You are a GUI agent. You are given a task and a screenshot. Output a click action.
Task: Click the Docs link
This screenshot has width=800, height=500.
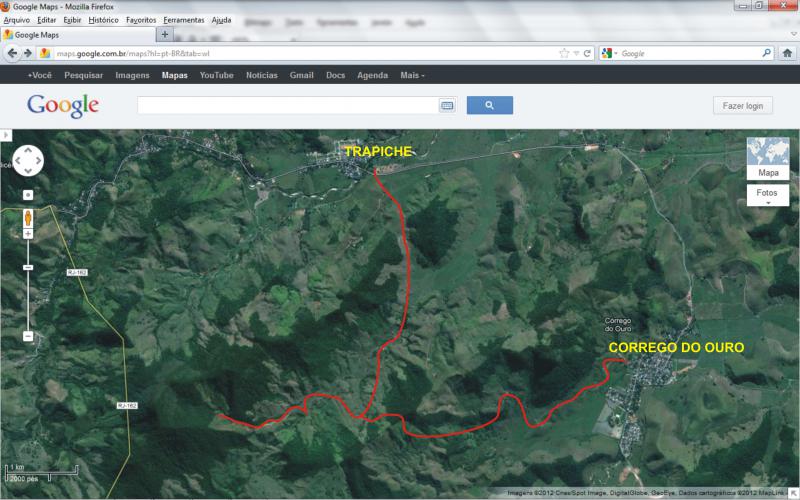pos(335,75)
